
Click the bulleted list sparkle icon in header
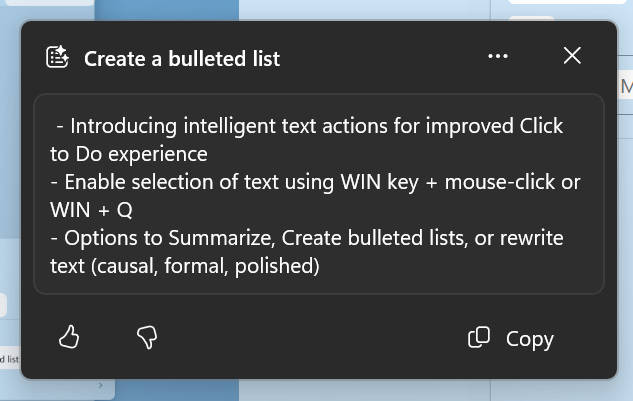58,58
